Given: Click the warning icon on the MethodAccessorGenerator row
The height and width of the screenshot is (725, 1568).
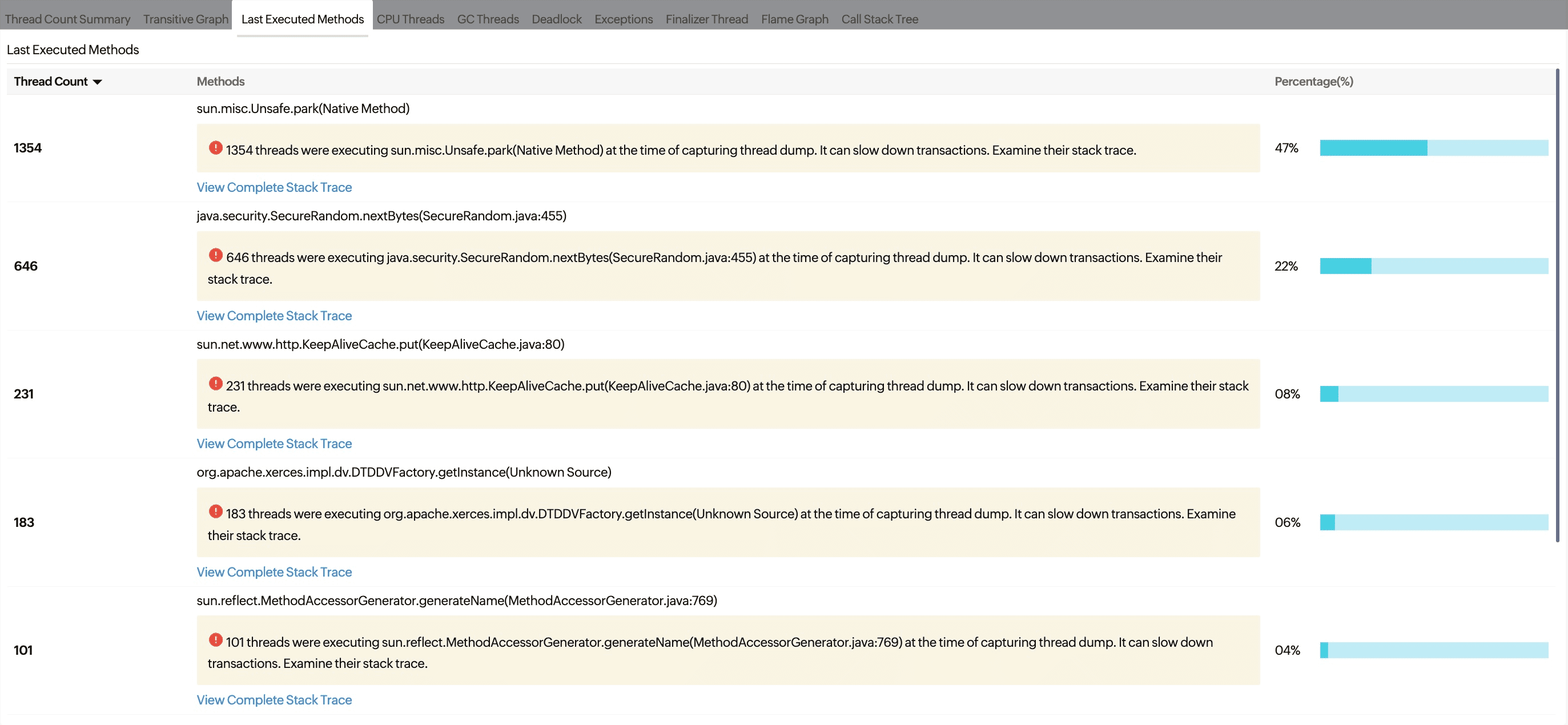Looking at the screenshot, I should click(215, 641).
